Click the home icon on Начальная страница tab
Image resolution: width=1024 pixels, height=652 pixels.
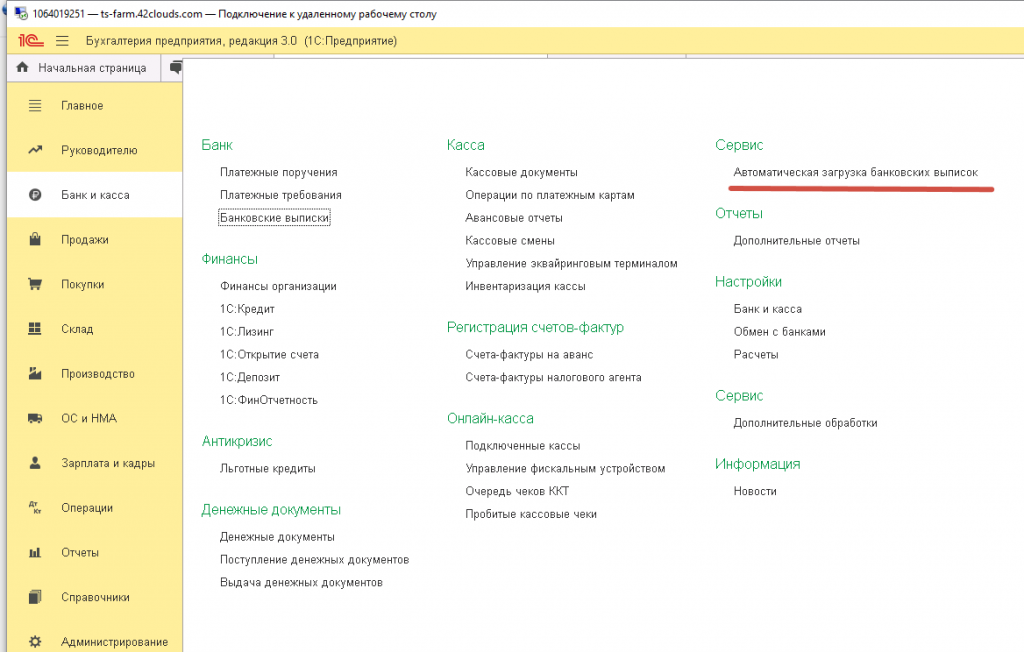(22, 67)
